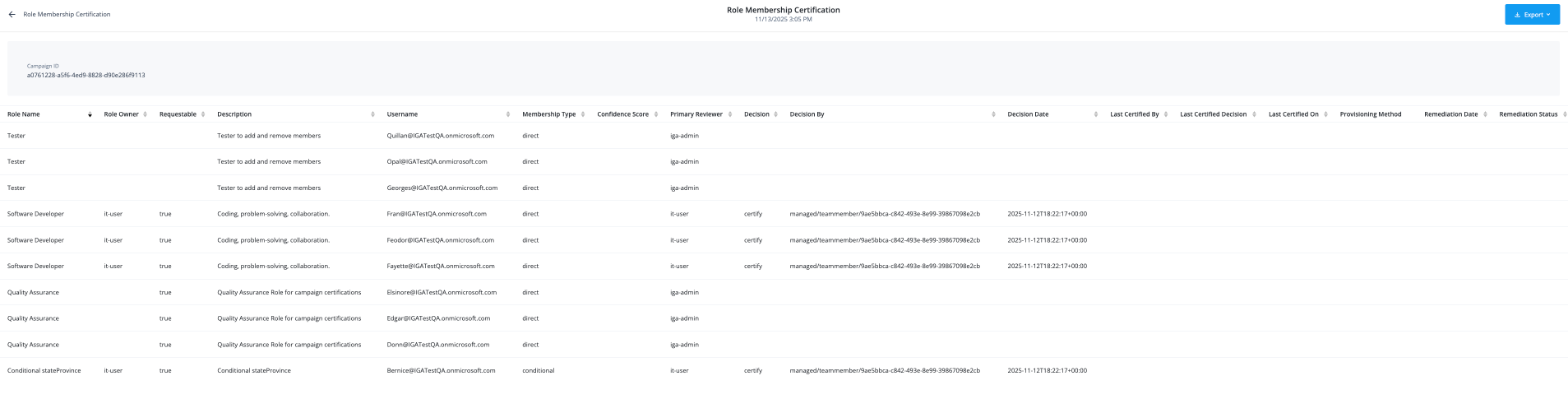Click the Role Name column header
1568x399 pixels.
coord(23,114)
